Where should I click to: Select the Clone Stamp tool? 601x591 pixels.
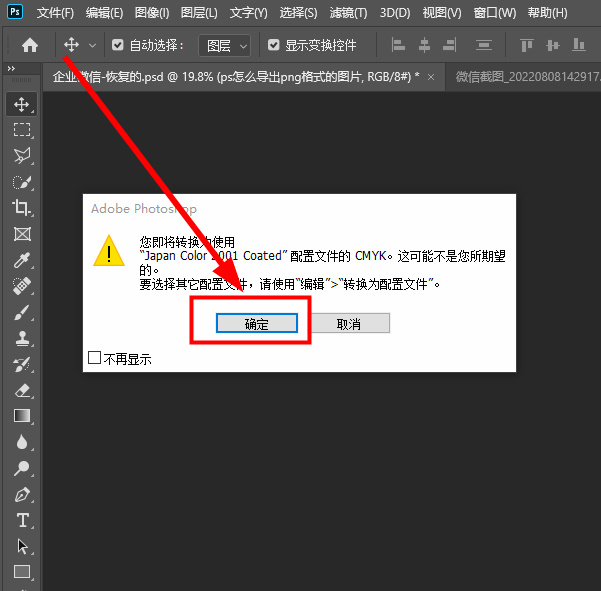[22, 338]
